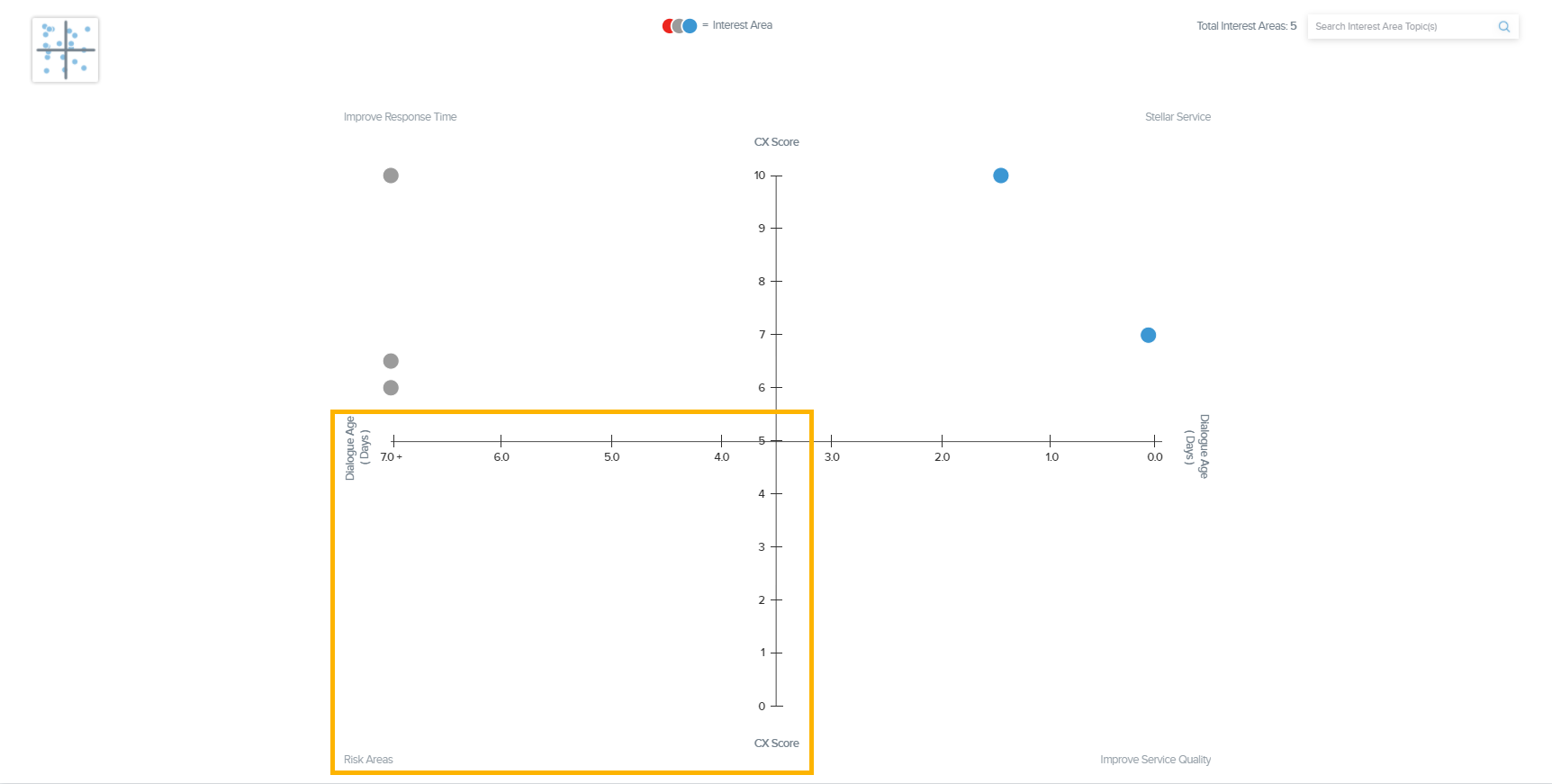Click the Improve Response Time quadrant label
Viewport: 1552px width, 784px height.
(400, 117)
